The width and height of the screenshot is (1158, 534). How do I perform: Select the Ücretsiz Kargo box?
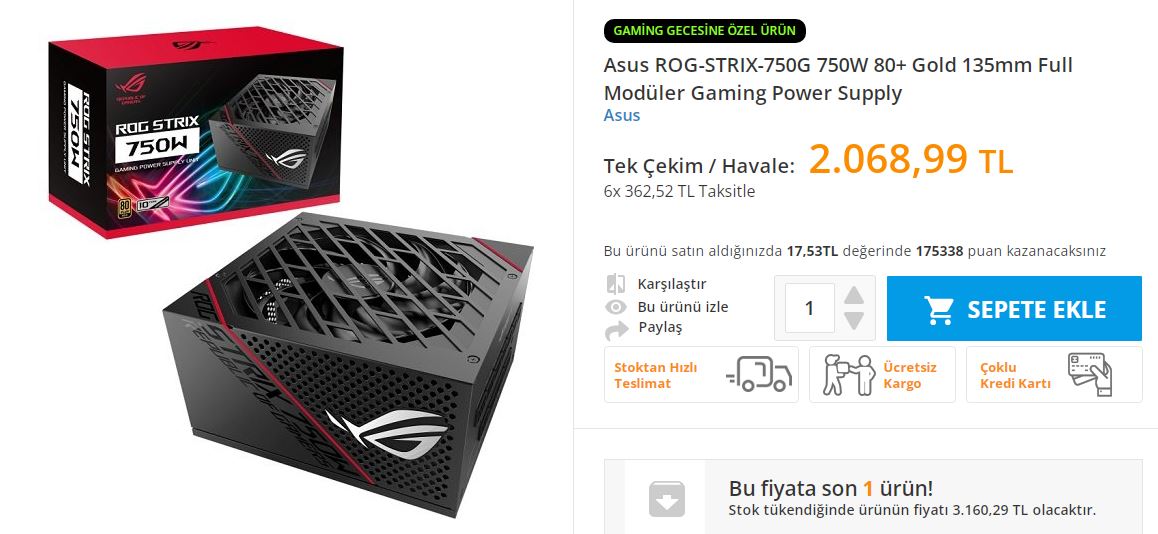pos(882,374)
